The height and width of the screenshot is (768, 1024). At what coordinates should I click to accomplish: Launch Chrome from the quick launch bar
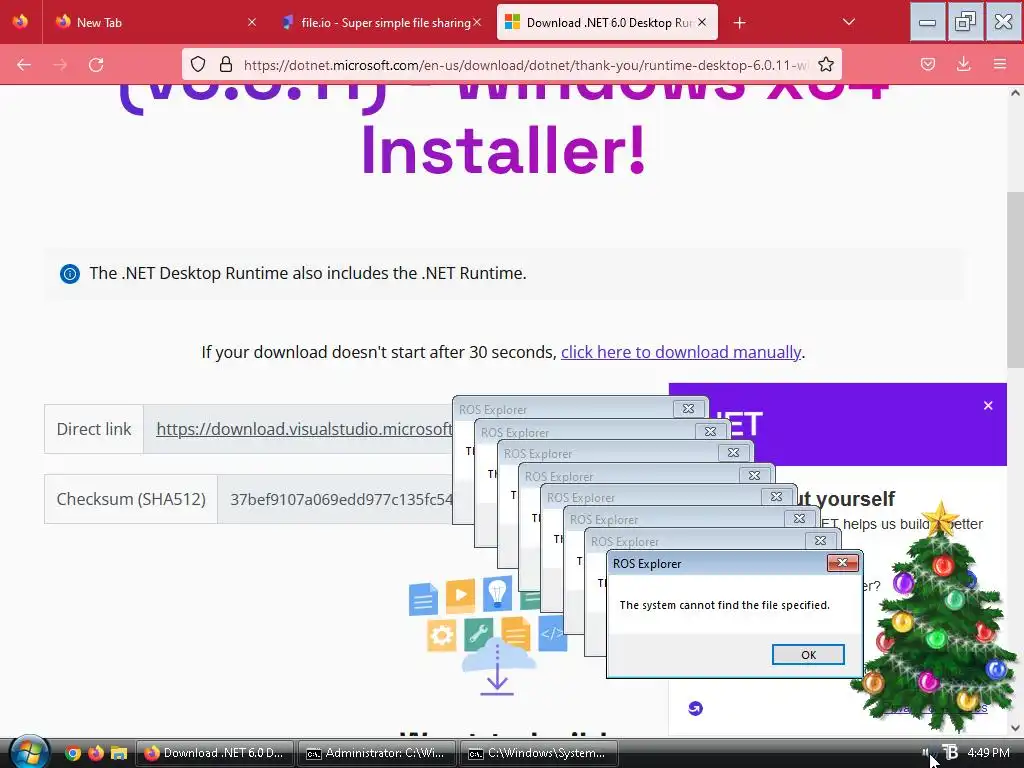73,753
